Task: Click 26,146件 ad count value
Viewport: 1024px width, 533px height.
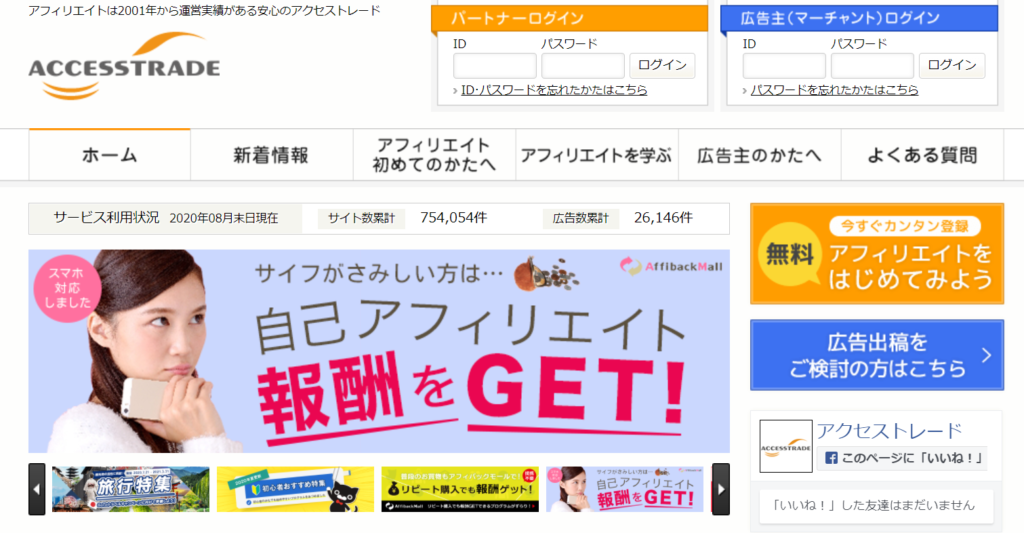Action: [x=663, y=218]
